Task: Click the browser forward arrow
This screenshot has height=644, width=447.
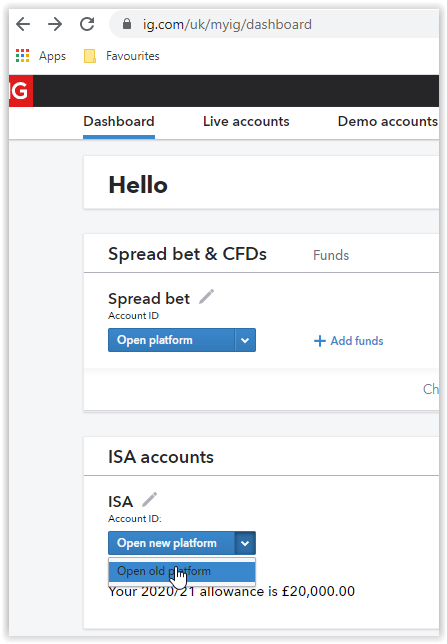Action: point(55,24)
